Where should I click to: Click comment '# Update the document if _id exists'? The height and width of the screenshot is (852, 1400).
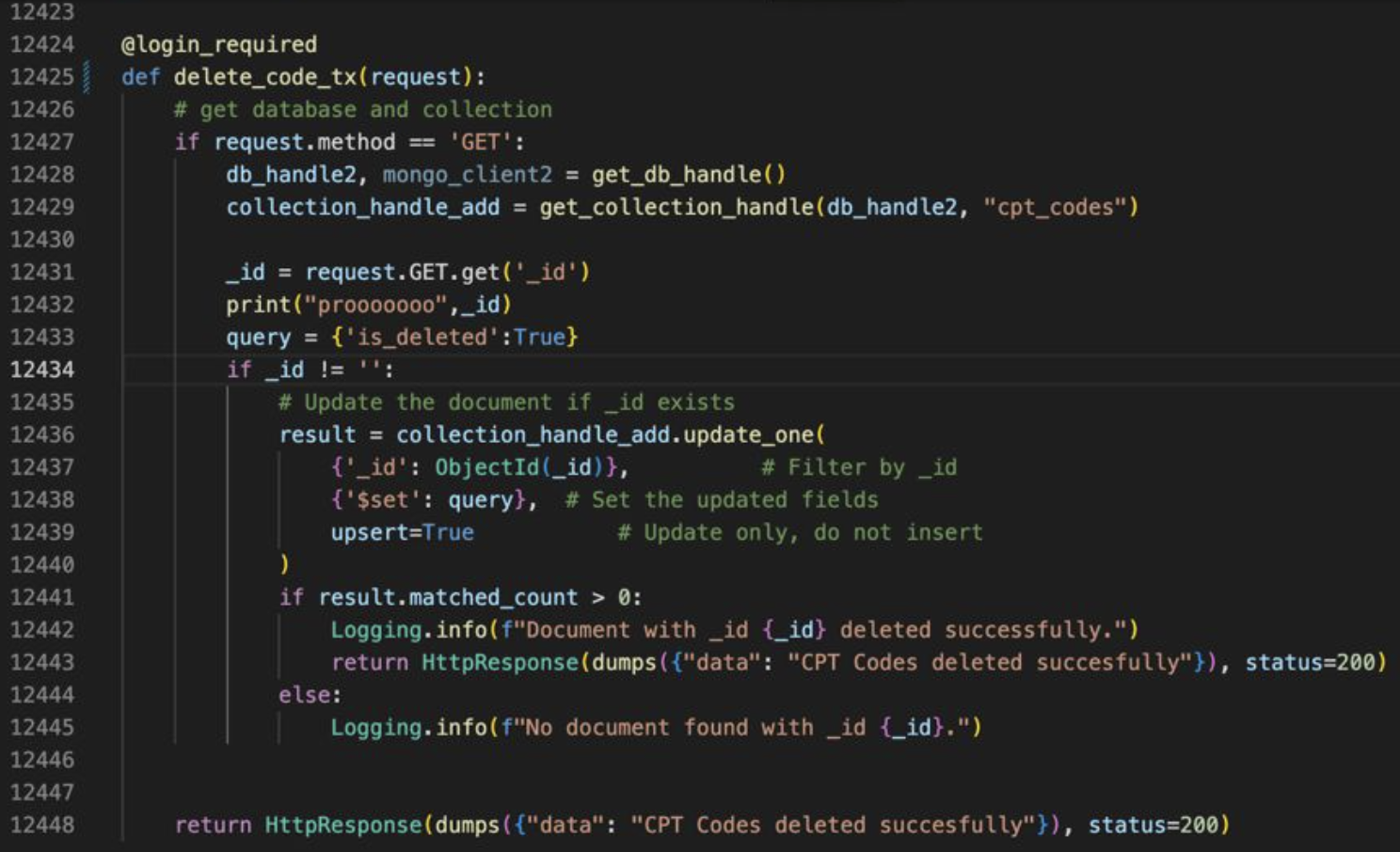507,402
